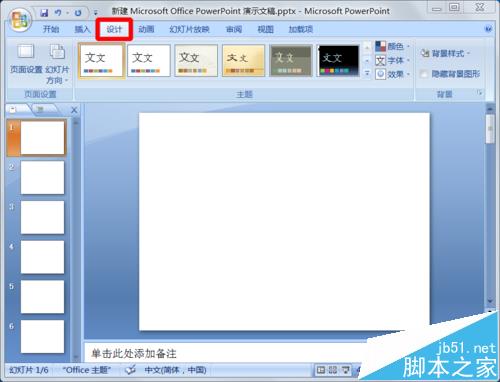Apply the first white Office theme
500x382 pixels.
pyautogui.click(x=102, y=61)
